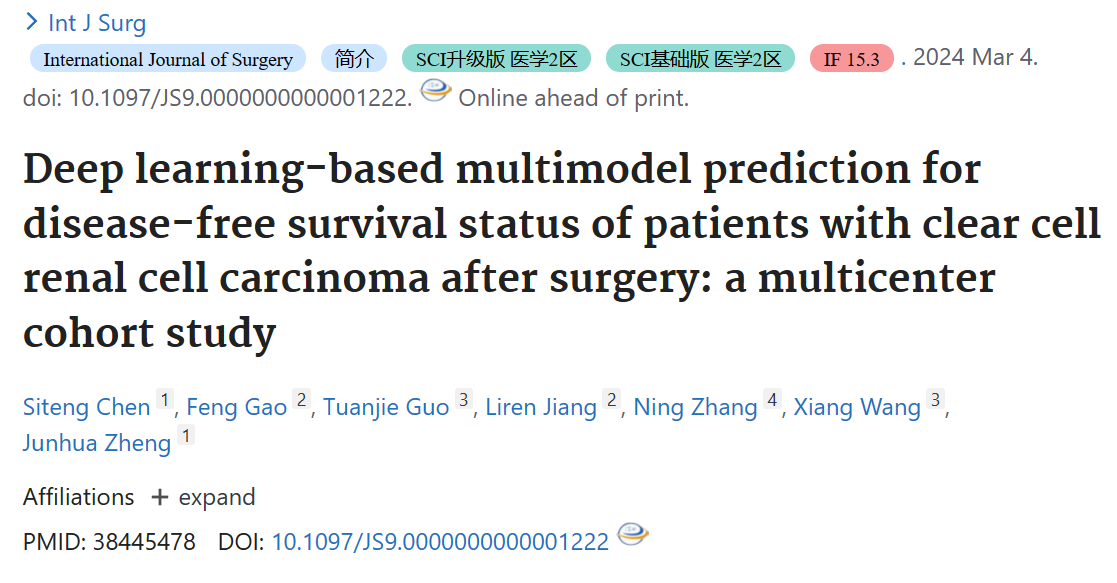Viewport: 1117px width, 583px height.
Task: Open author Feng Gao's link
Action: 236,408
